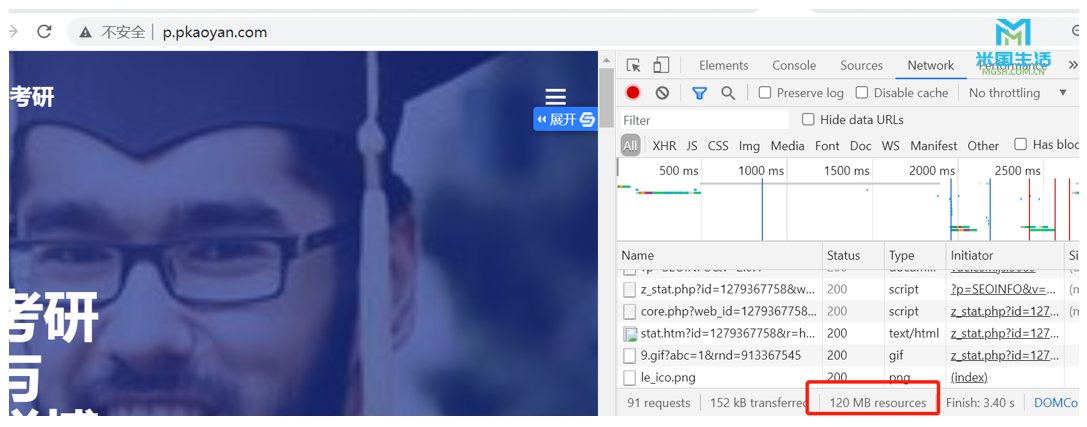Click the 91 requests status entry

click(659, 403)
